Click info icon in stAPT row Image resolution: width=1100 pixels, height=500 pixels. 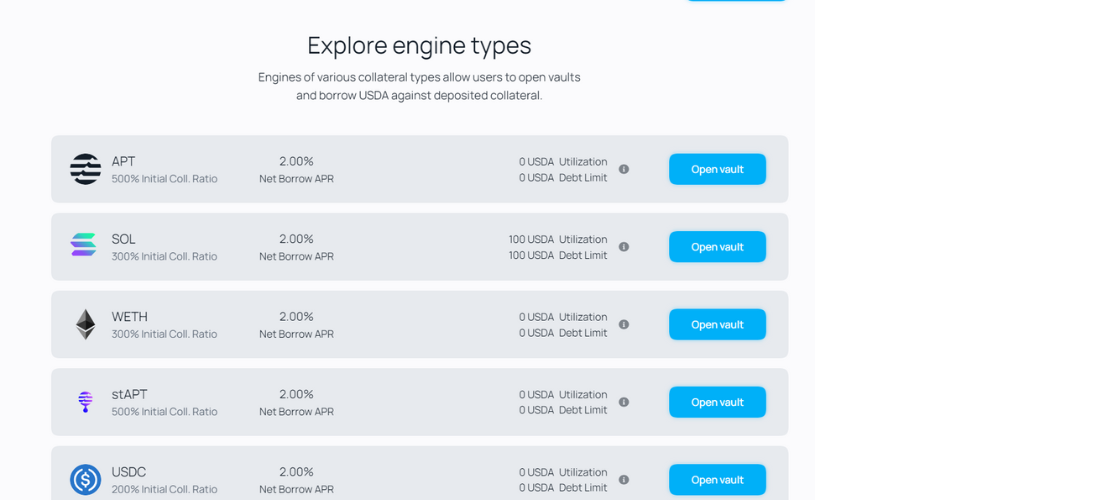pyautogui.click(x=624, y=402)
